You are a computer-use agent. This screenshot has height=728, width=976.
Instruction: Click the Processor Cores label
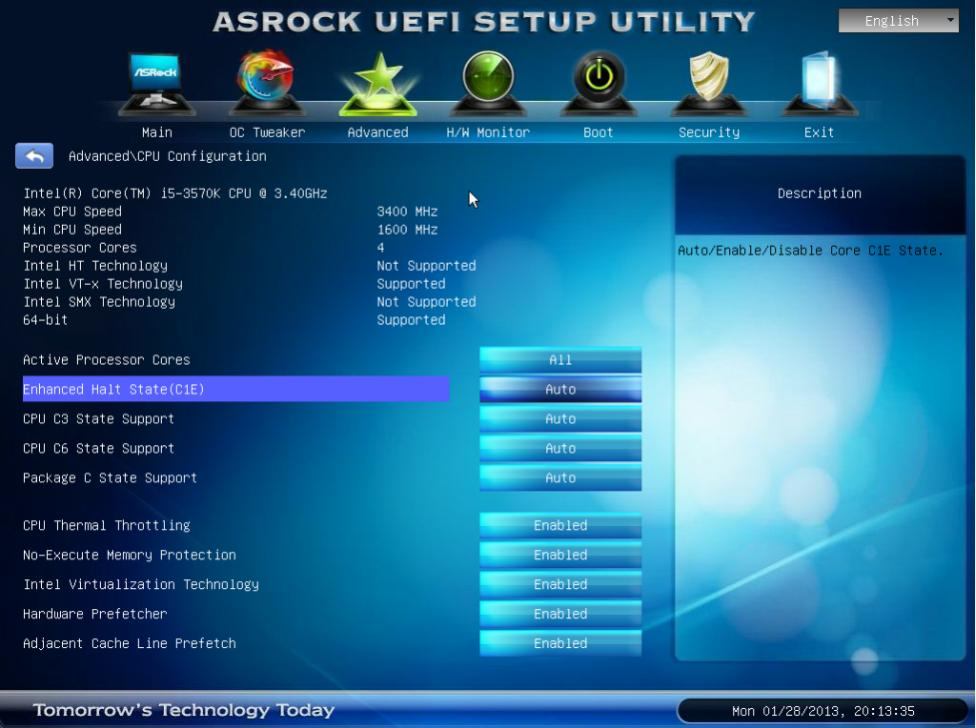coord(80,248)
